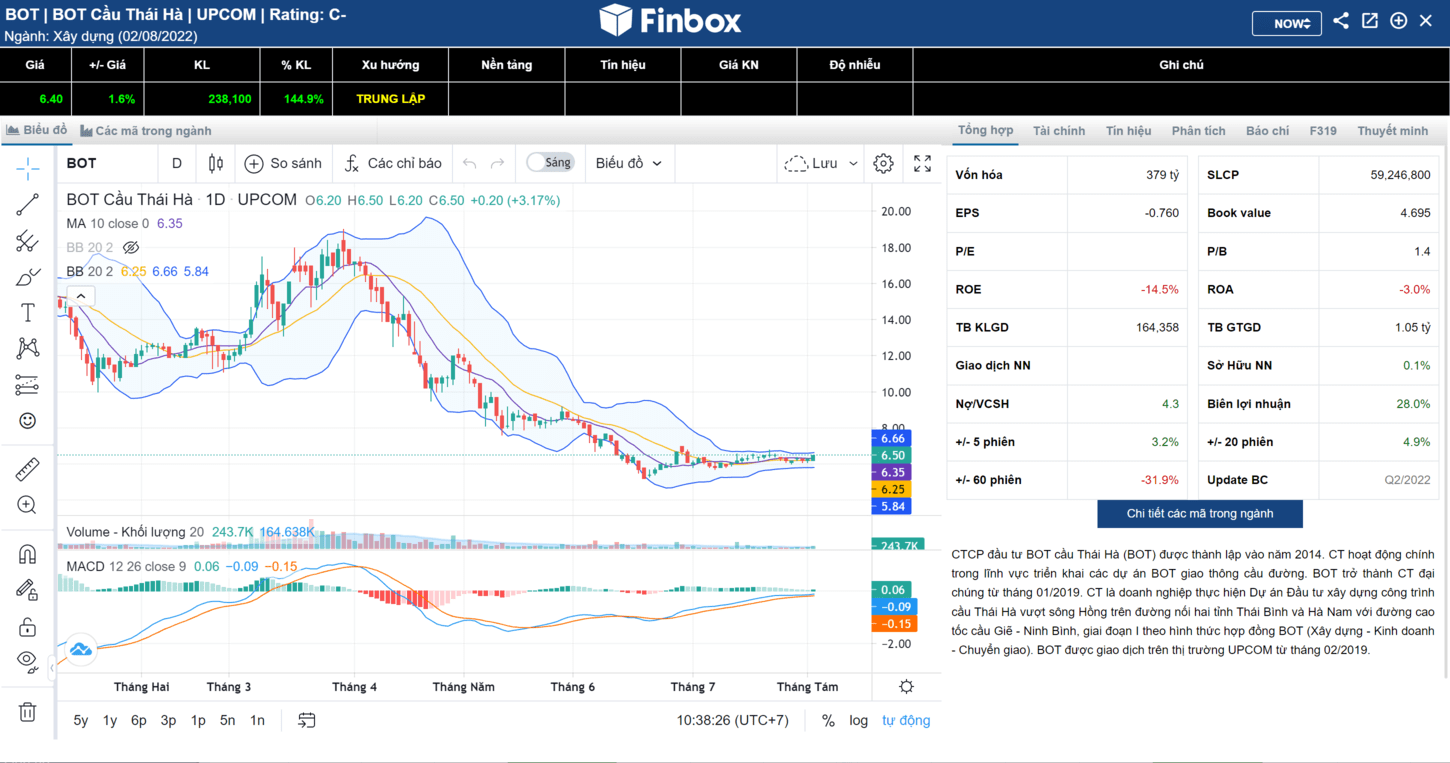Toggle tự động auto scale
The height and width of the screenshot is (763, 1450).
[906, 720]
